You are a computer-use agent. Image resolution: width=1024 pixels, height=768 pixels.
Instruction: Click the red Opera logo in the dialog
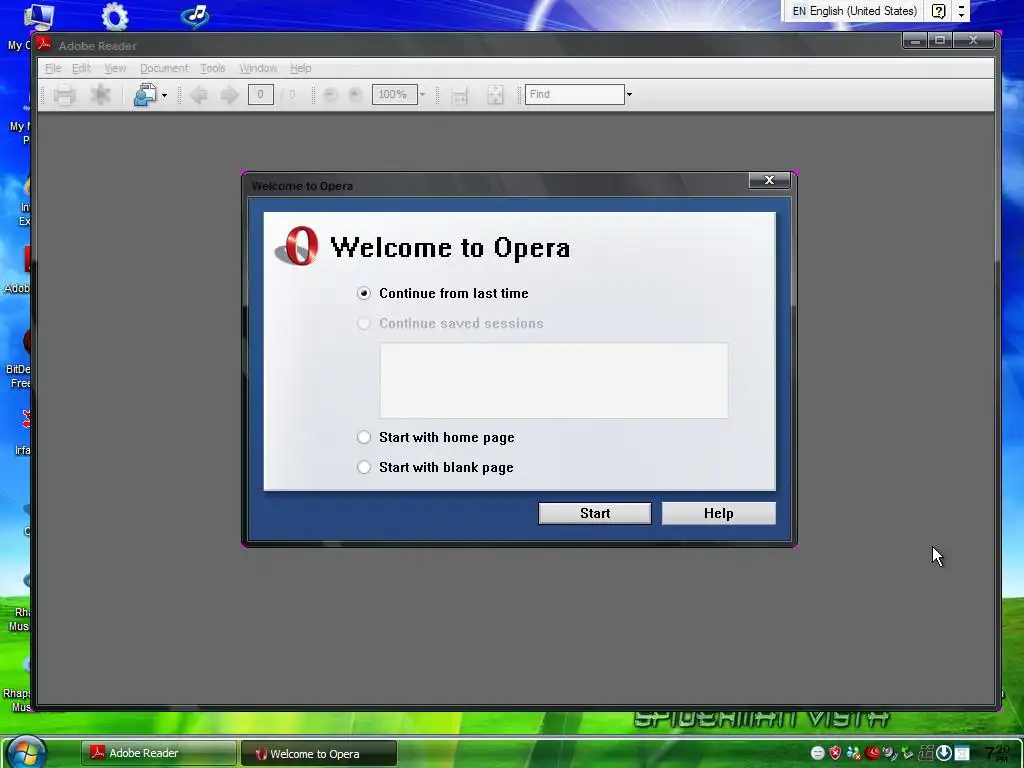[298, 246]
